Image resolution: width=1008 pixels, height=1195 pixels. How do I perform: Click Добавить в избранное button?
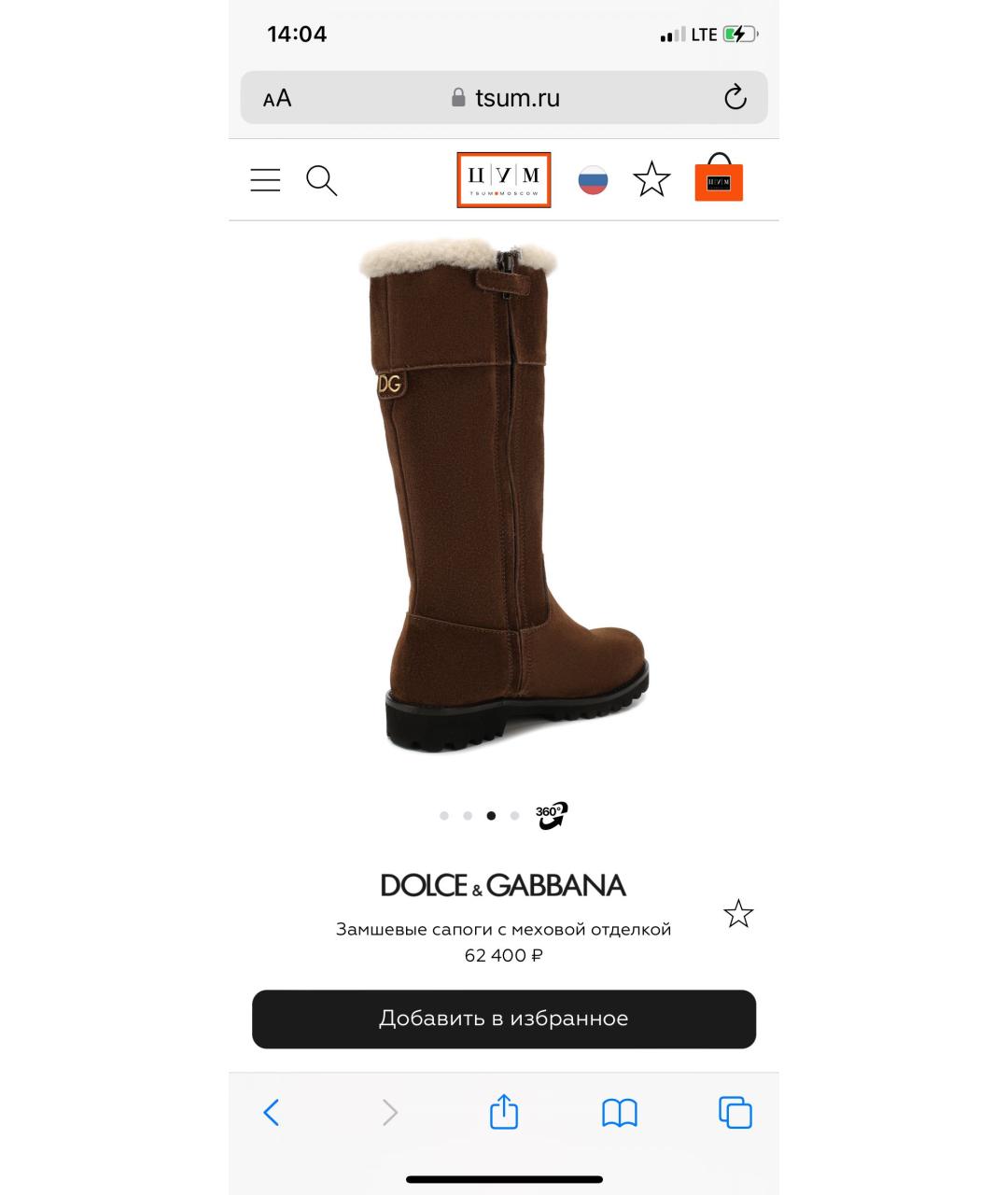tap(504, 1019)
